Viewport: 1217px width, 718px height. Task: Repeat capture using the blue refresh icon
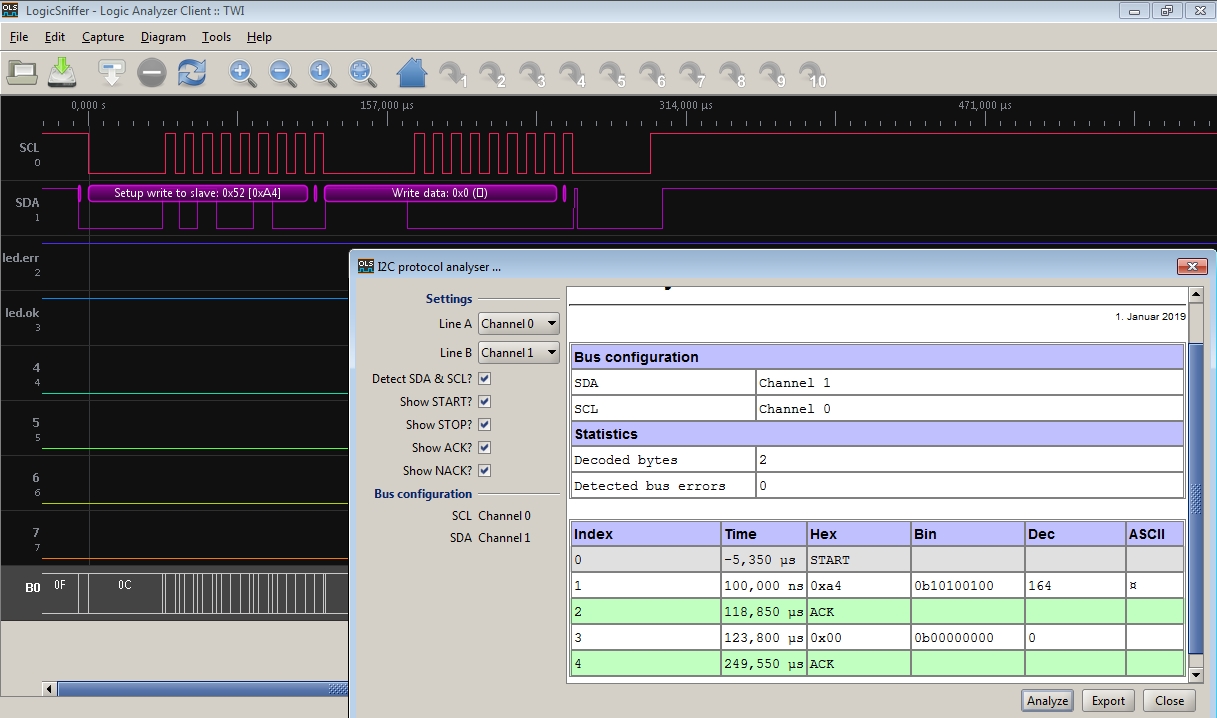point(191,72)
